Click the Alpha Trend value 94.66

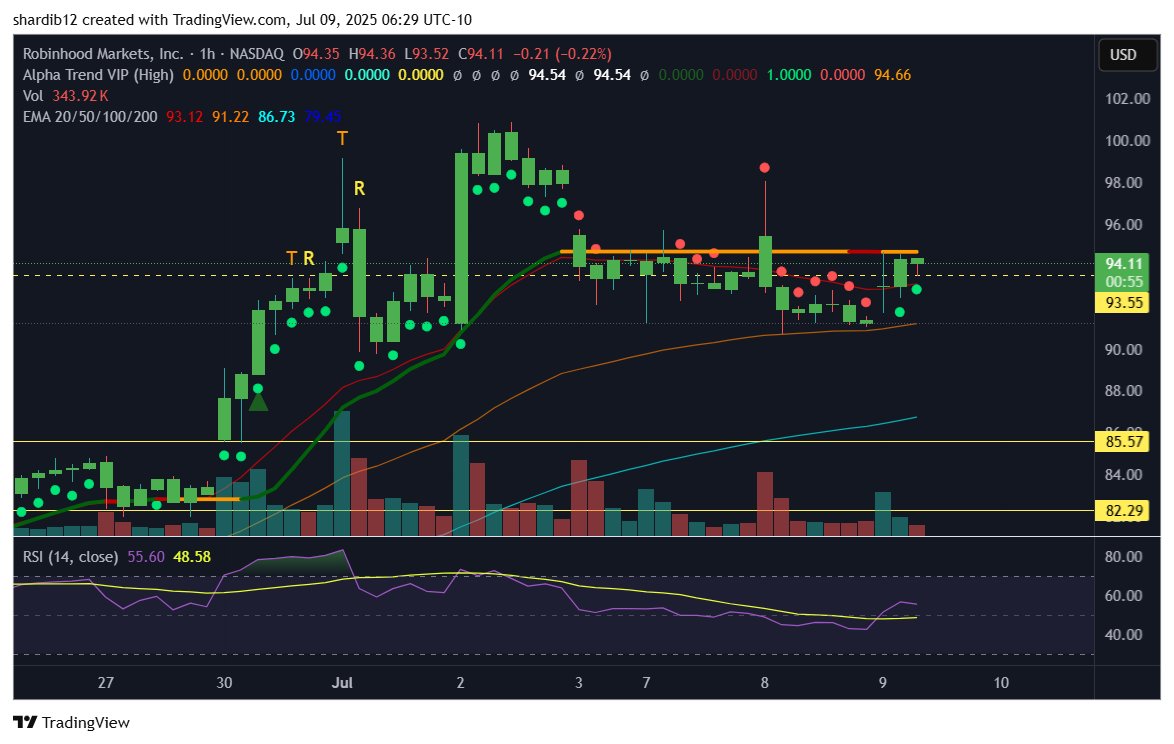pyautogui.click(x=892, y=75)
